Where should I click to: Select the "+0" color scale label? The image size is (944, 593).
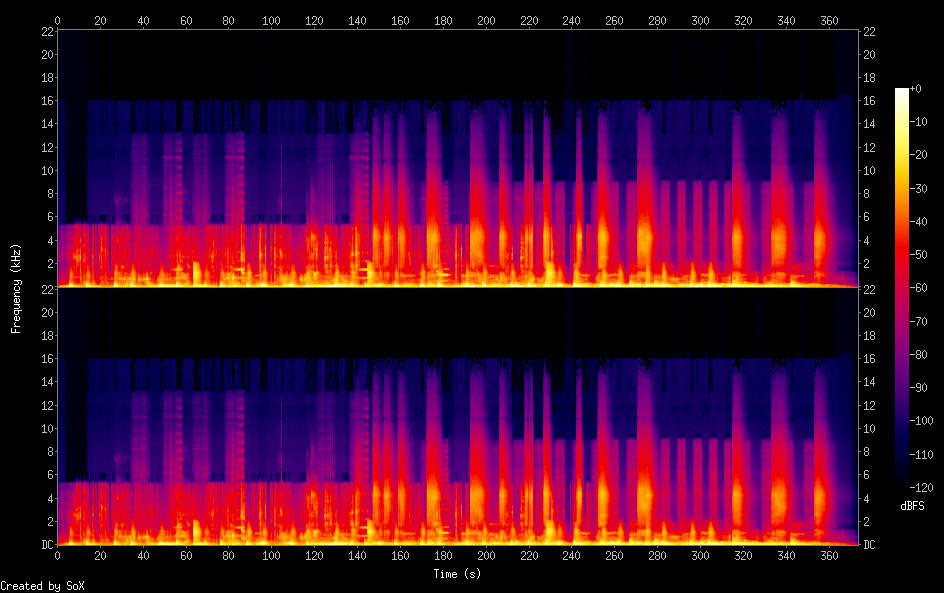[916, 88]
